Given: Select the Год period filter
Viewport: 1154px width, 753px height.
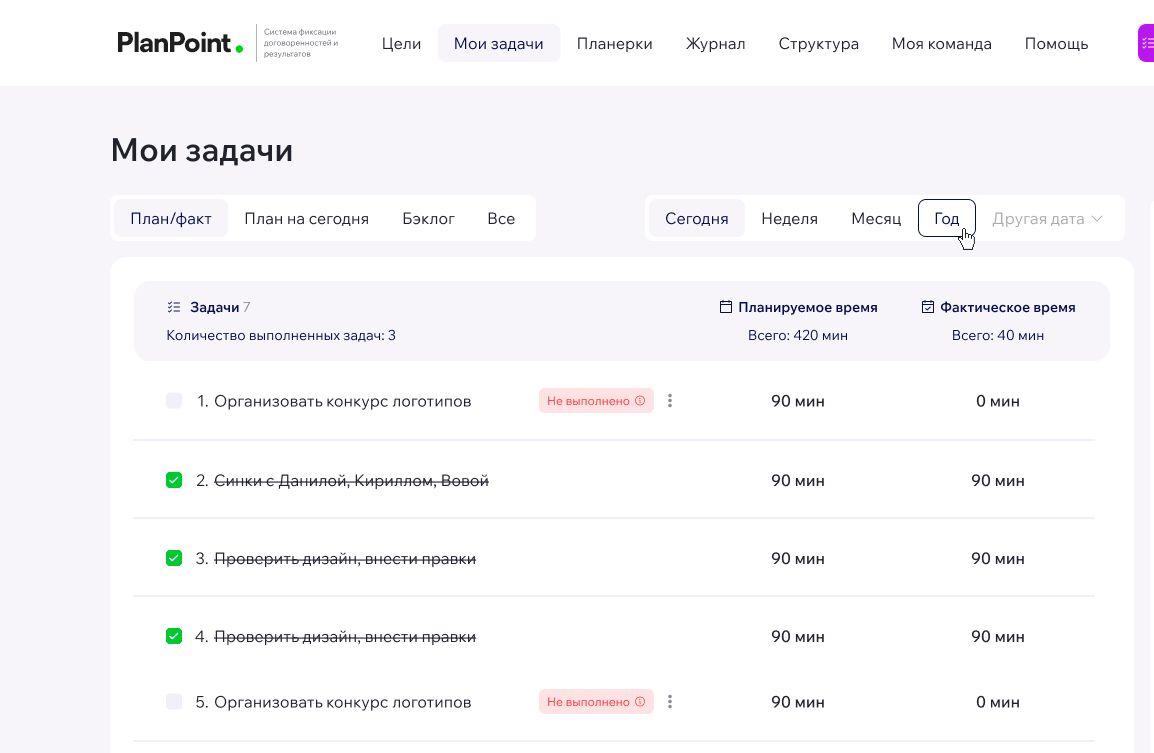Looking at the screenshot, I should pos(946,218).
